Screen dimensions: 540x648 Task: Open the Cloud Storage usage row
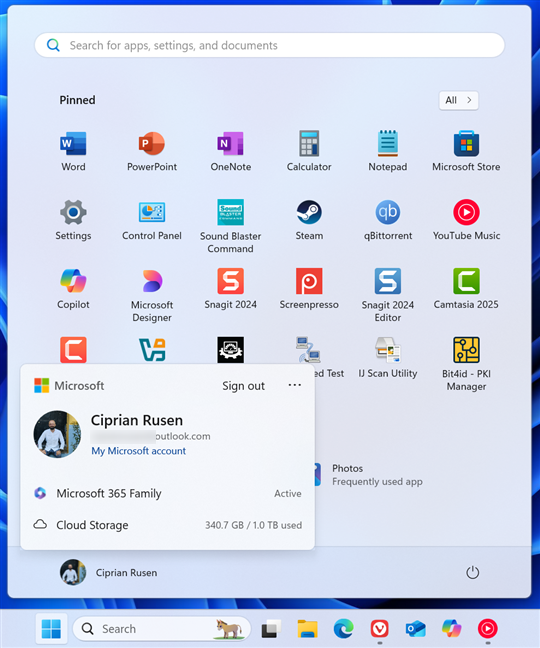point(167,525)
